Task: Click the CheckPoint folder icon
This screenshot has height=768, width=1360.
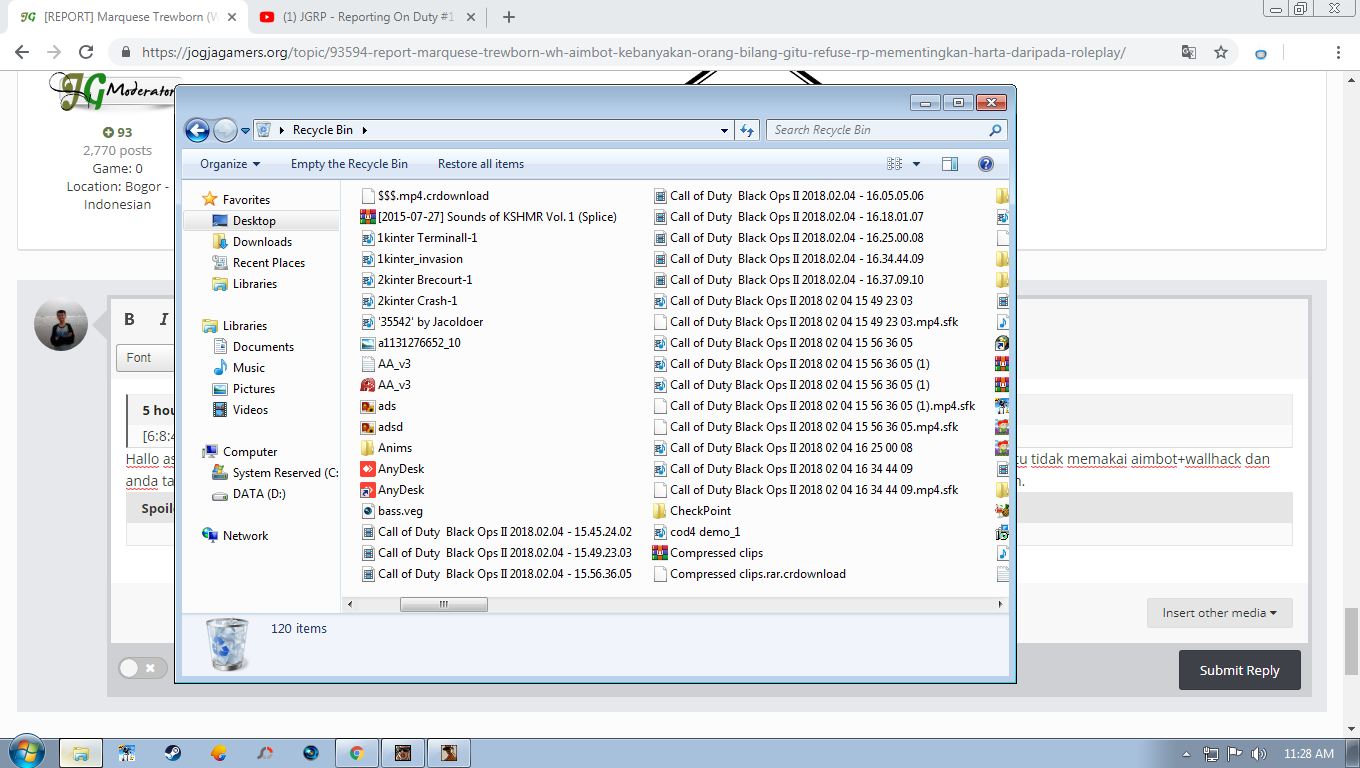Action: 660,511
